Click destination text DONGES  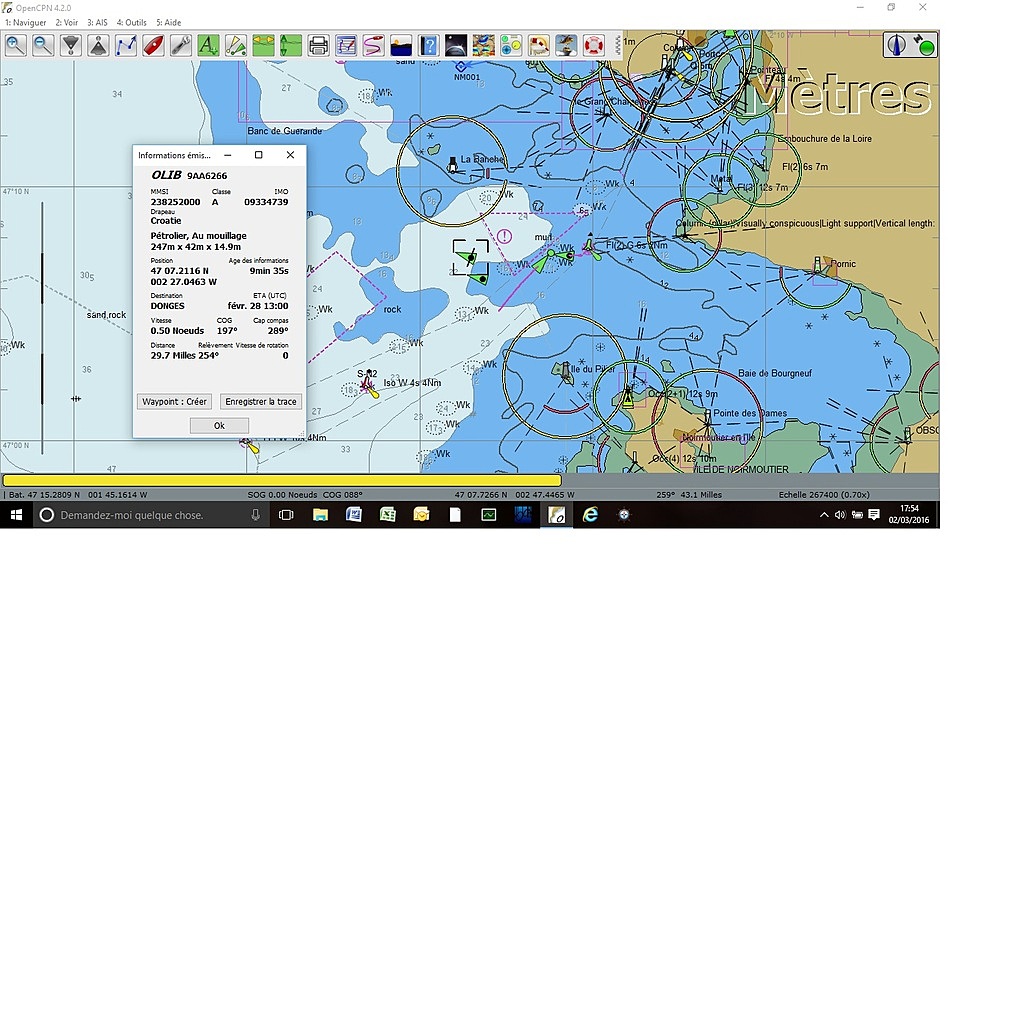coord(167,306)
